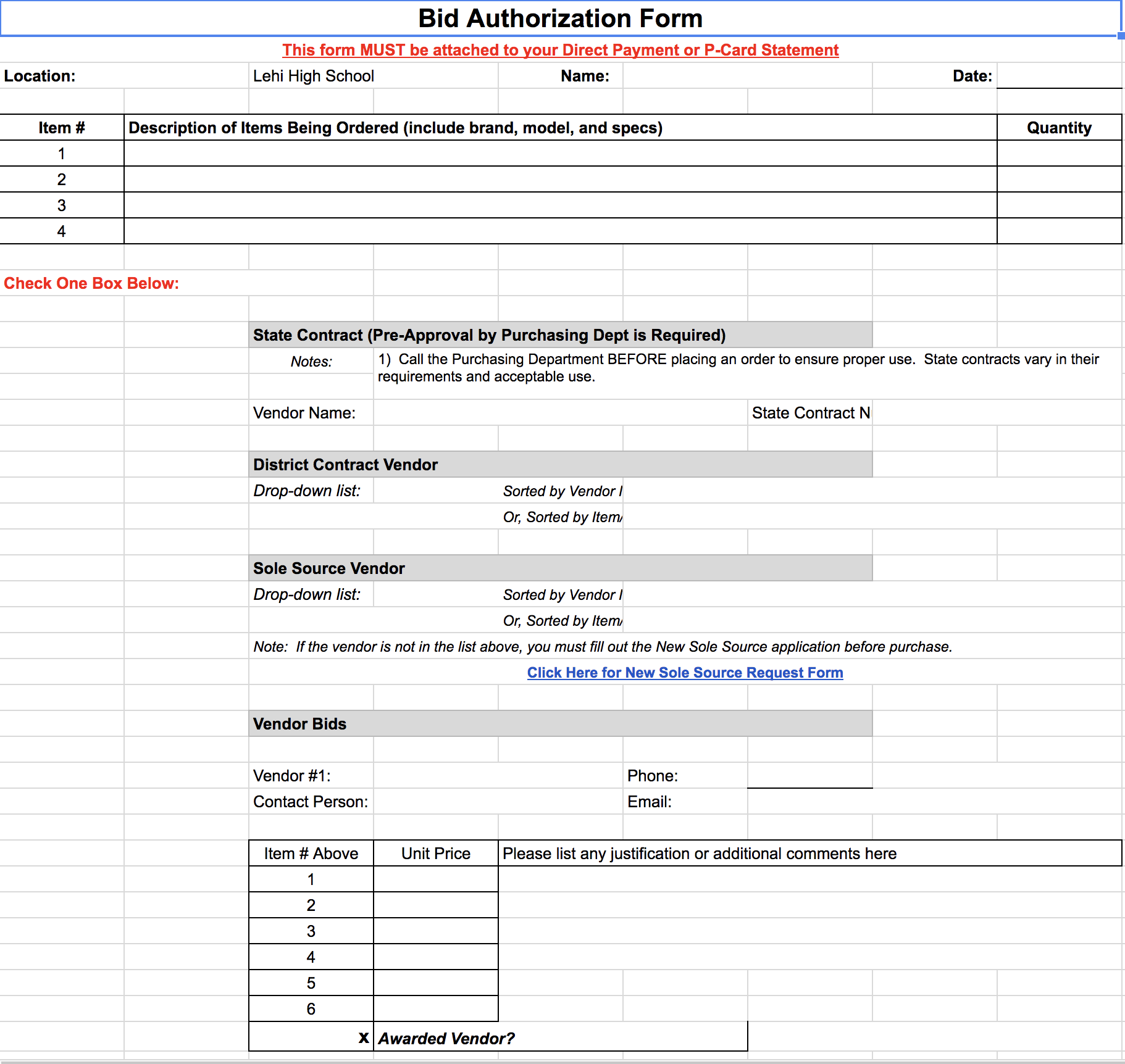Open New Sole Source Request Form link
Image resolution: width=1125 pixels, height=1064 pixels.
685,673
